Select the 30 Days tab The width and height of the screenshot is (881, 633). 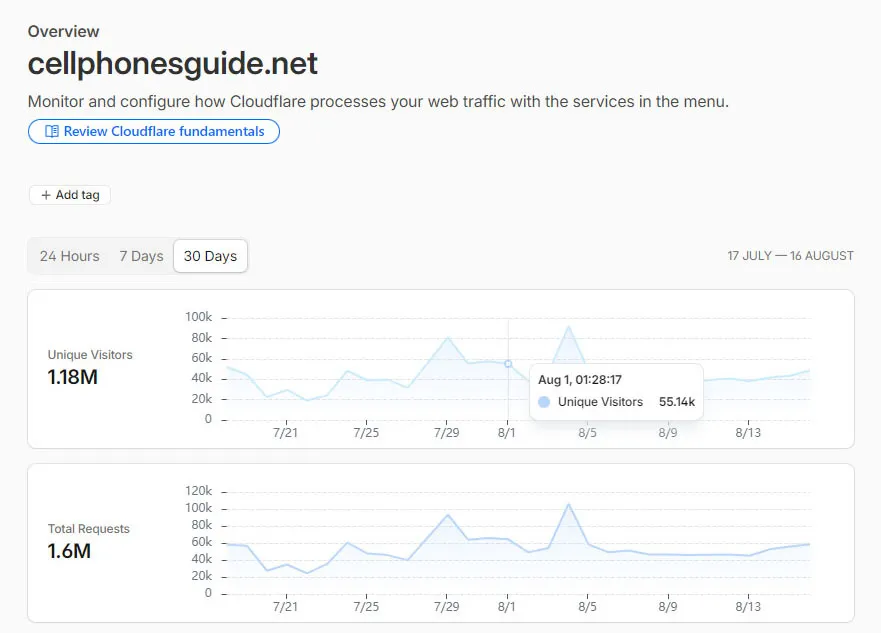[x=210, y=256]
